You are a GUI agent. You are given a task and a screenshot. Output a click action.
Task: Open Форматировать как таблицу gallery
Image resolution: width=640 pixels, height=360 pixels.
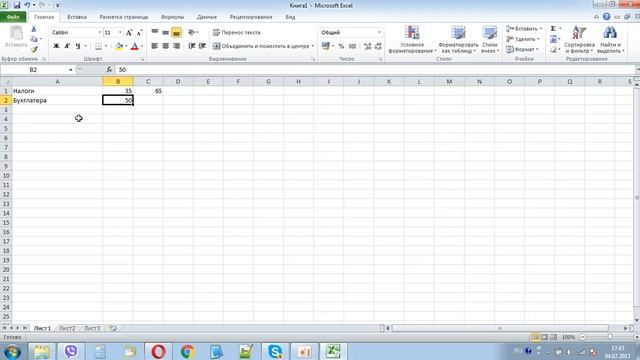pos(458,39)
